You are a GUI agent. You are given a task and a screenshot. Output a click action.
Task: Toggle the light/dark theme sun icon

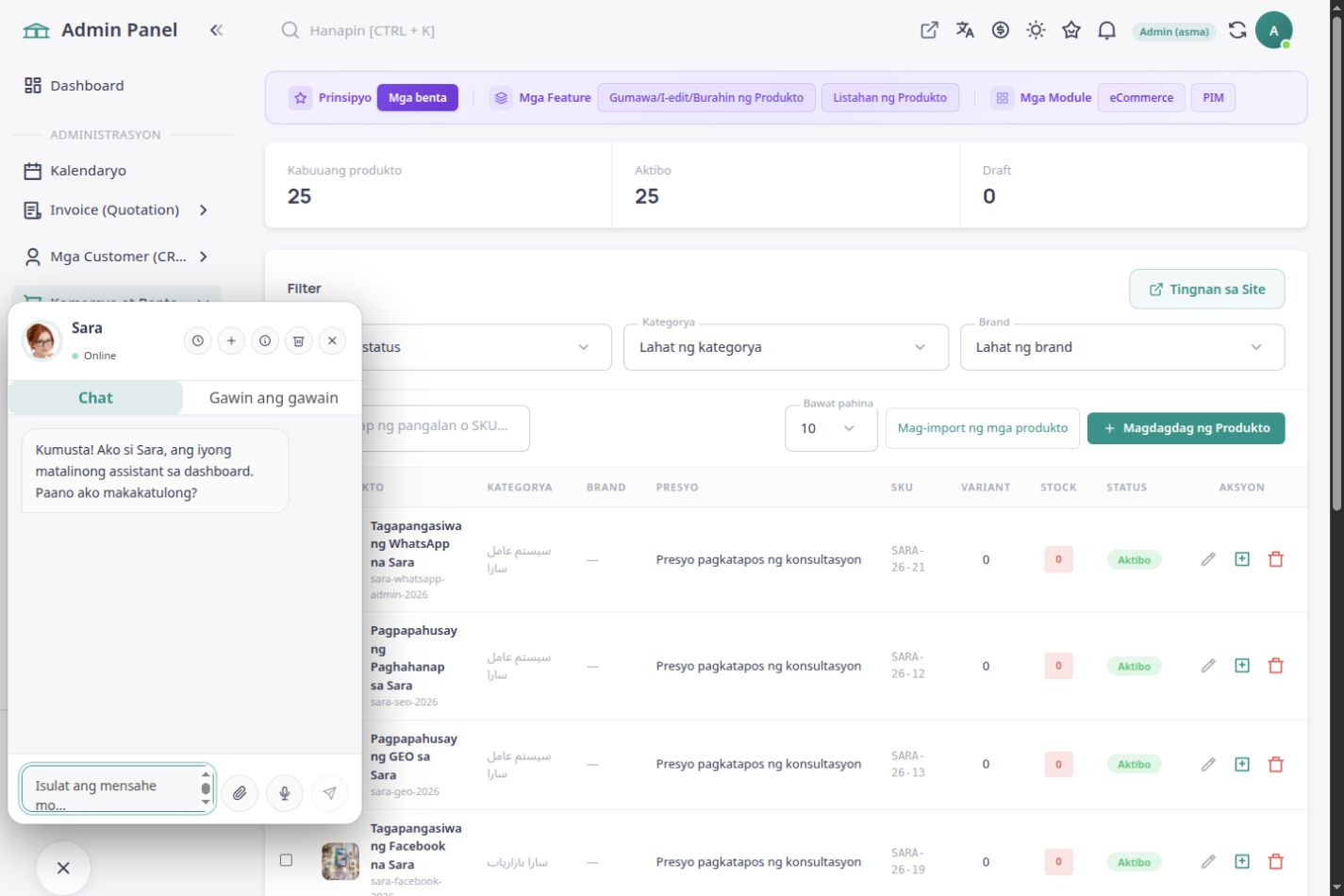[x=1036, y=30]
